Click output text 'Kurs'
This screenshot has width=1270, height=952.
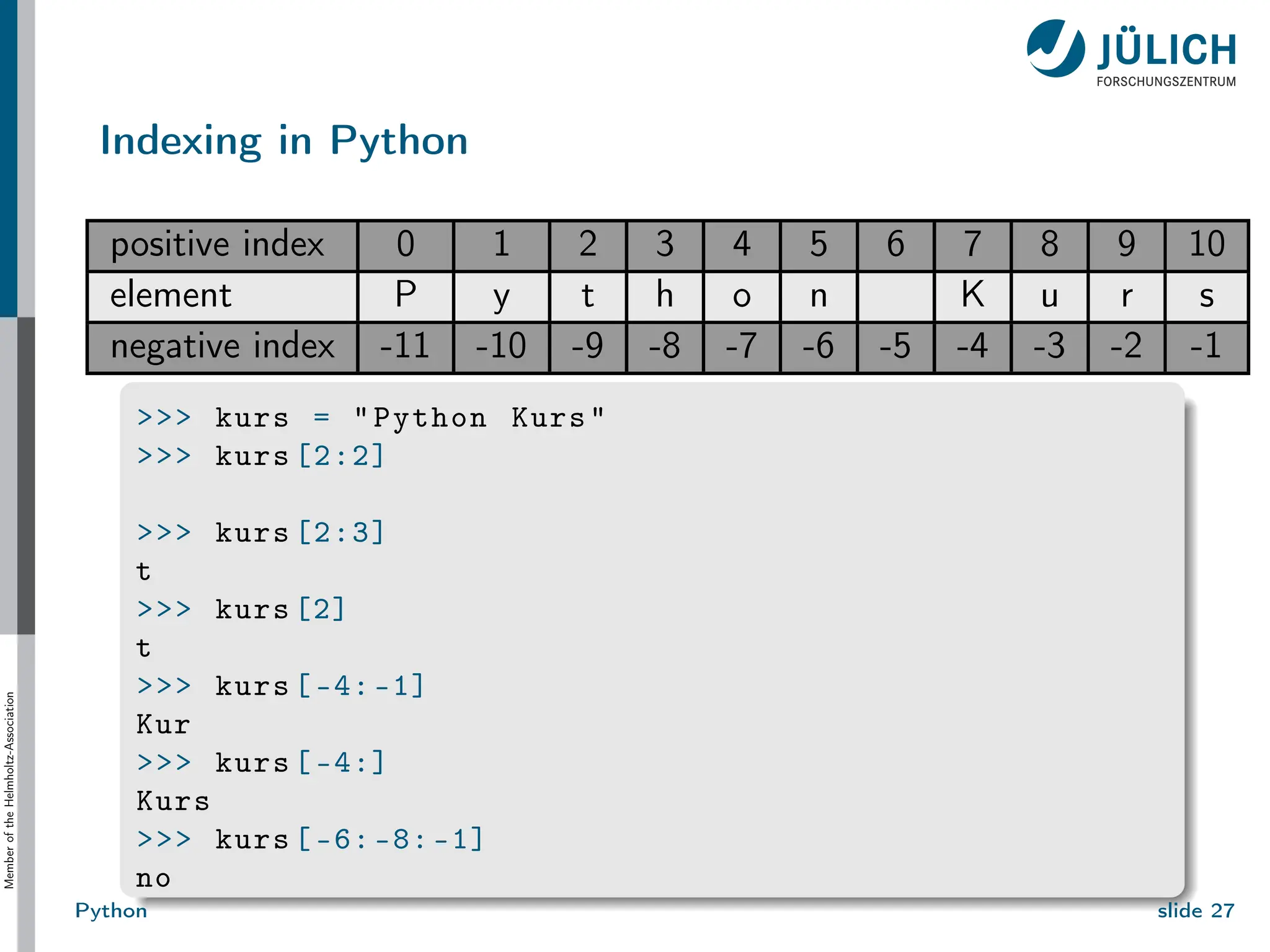tap(173, 802)
